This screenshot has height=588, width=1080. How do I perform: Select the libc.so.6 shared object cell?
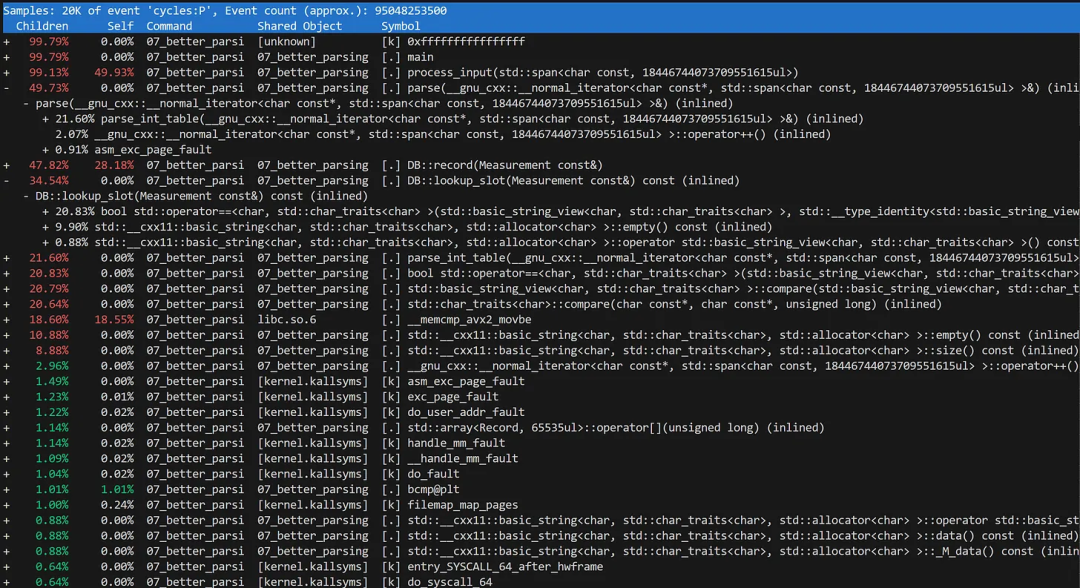pyautogui.click(x=287, y=319)
